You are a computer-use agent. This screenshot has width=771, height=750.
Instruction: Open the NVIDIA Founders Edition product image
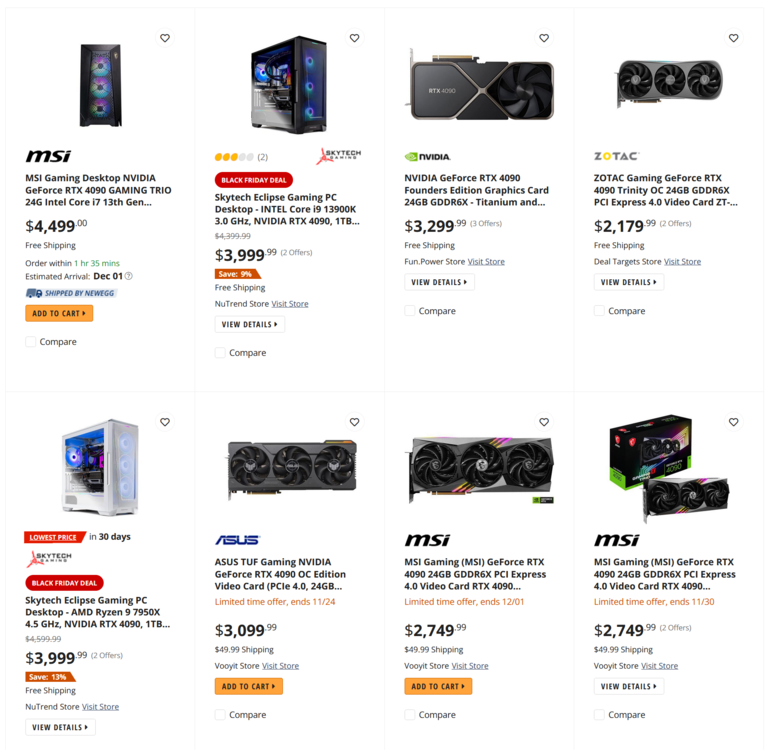479,83
